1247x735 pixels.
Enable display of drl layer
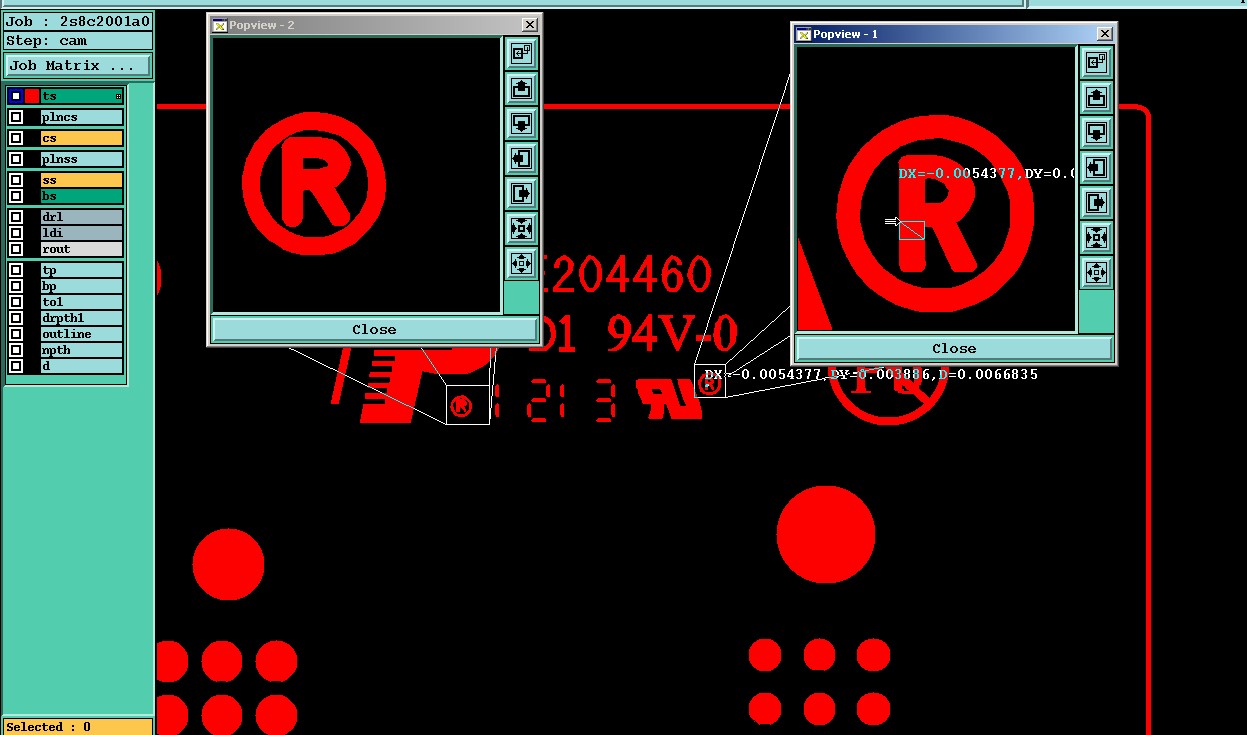click(x=16, y=217)
